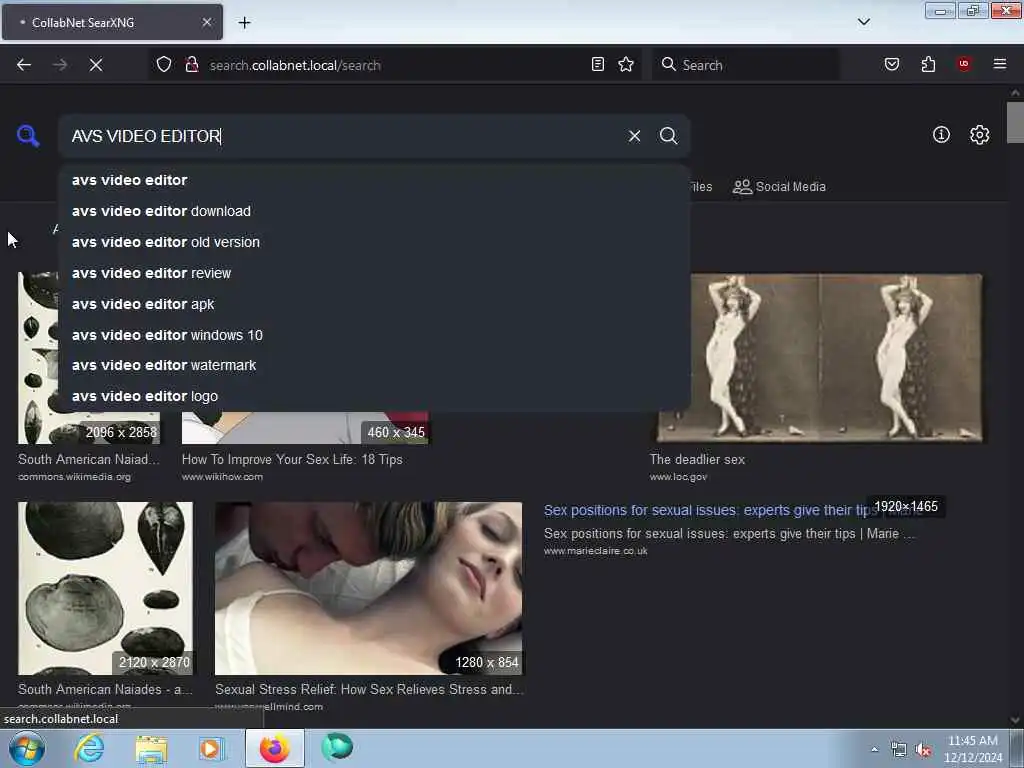Switch to the Social Media category
The image size is (1024, 768).
779,187
